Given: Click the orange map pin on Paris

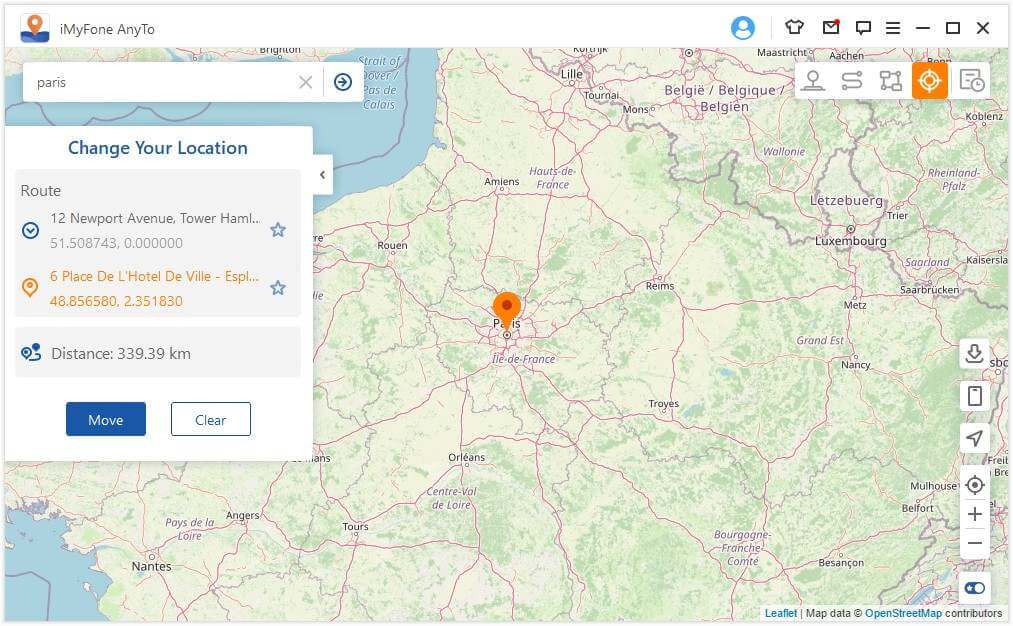Looking at the screenshot, I should pyautogui.click(x=506, y=311).
